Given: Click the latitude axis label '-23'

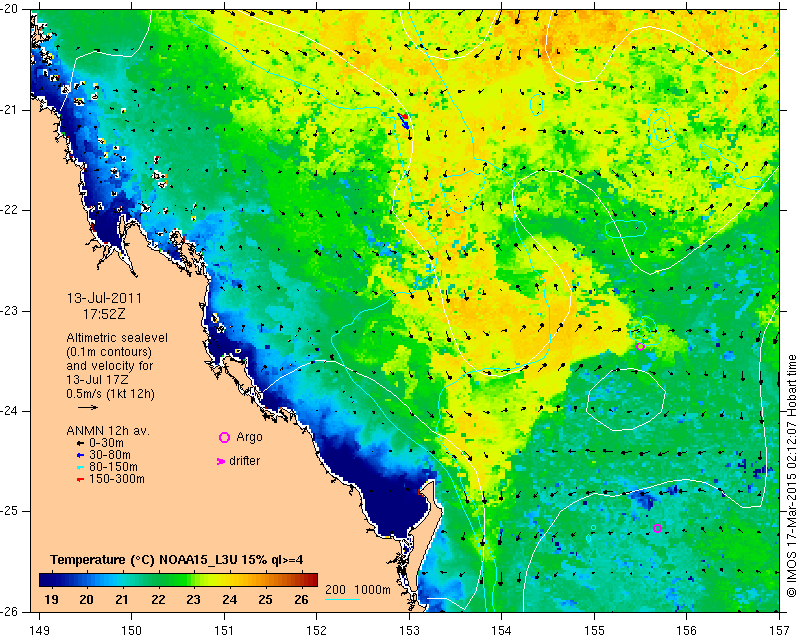Looking at the screenshot, I should [9, 311].
